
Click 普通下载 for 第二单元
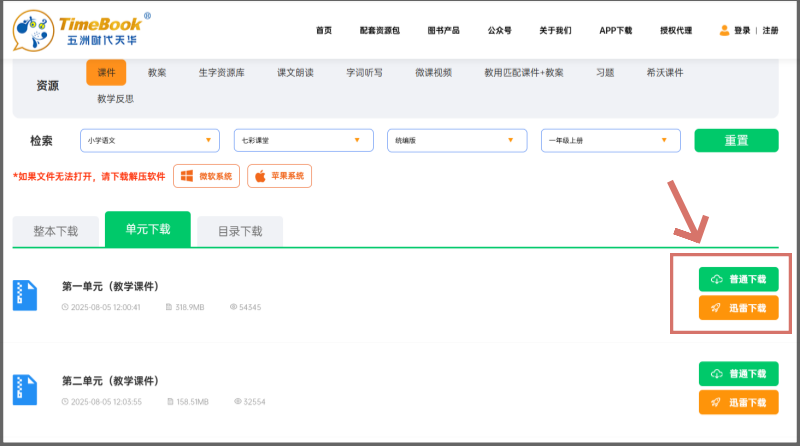click(x=738, y=374)
